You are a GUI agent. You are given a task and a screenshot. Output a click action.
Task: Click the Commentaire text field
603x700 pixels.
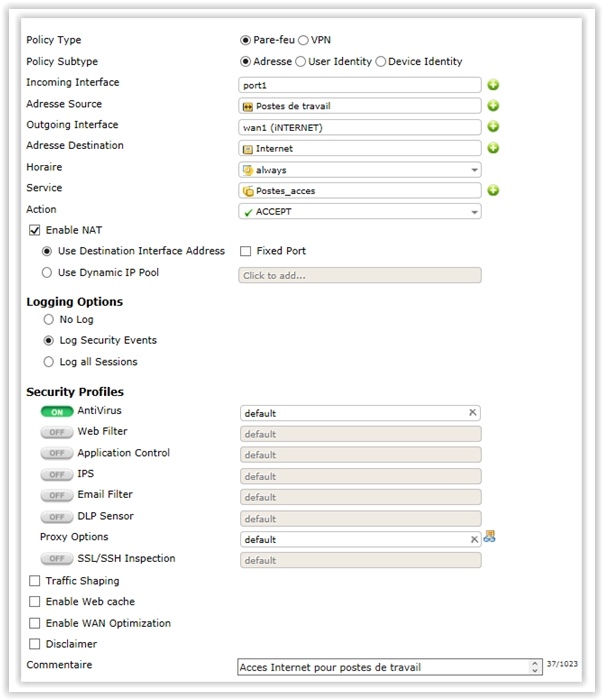(x=381, y=667)
